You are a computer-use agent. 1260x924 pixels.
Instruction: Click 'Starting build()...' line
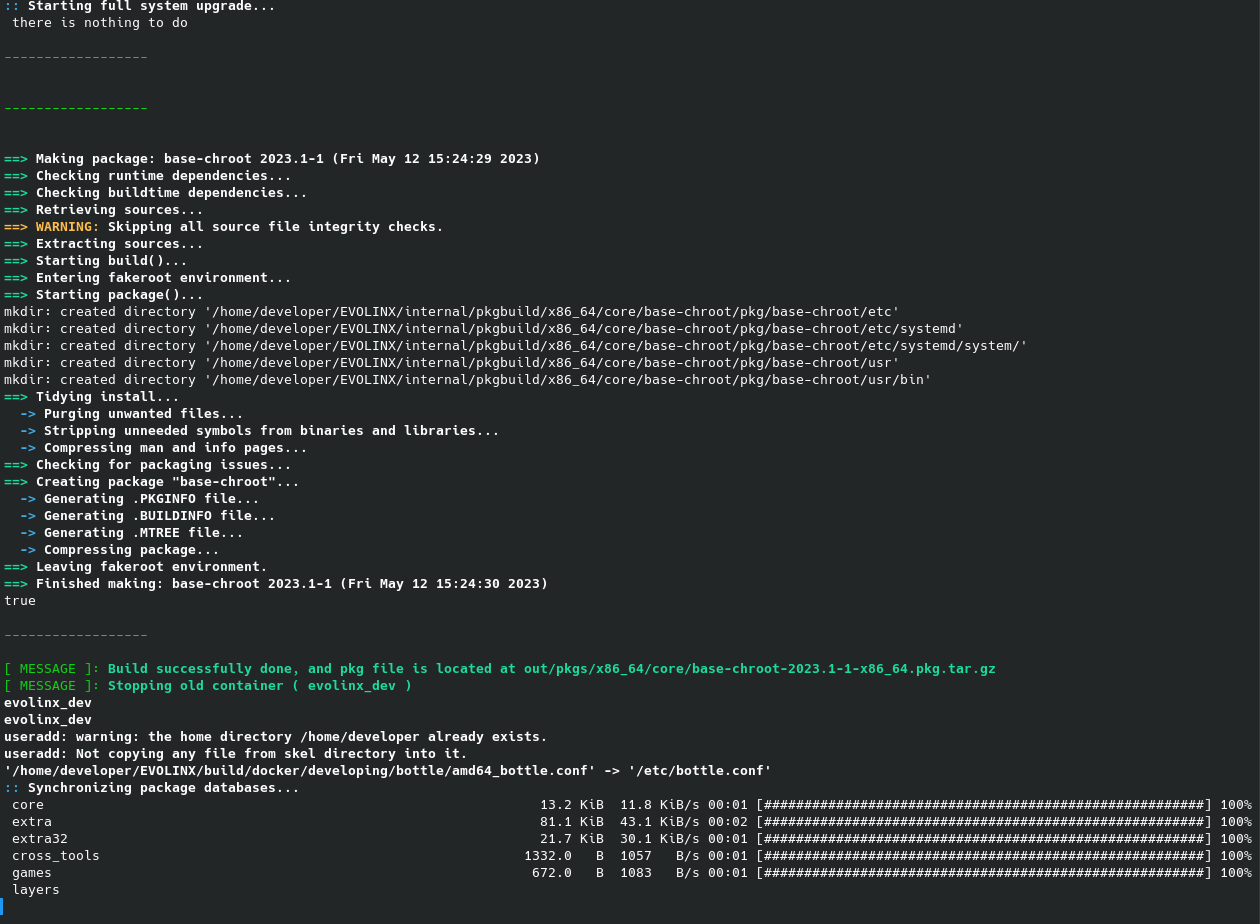pyautogui.click(x=96, y=260)
